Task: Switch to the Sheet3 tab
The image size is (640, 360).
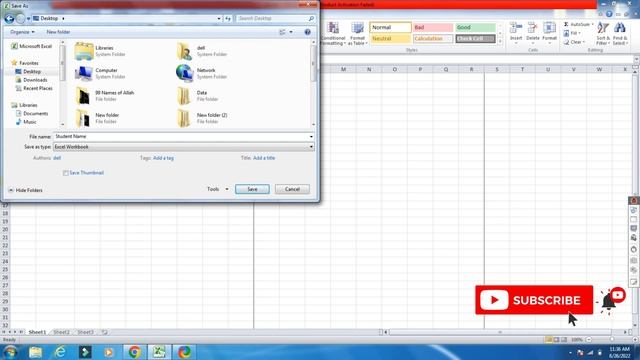Action: coord(85,332)
